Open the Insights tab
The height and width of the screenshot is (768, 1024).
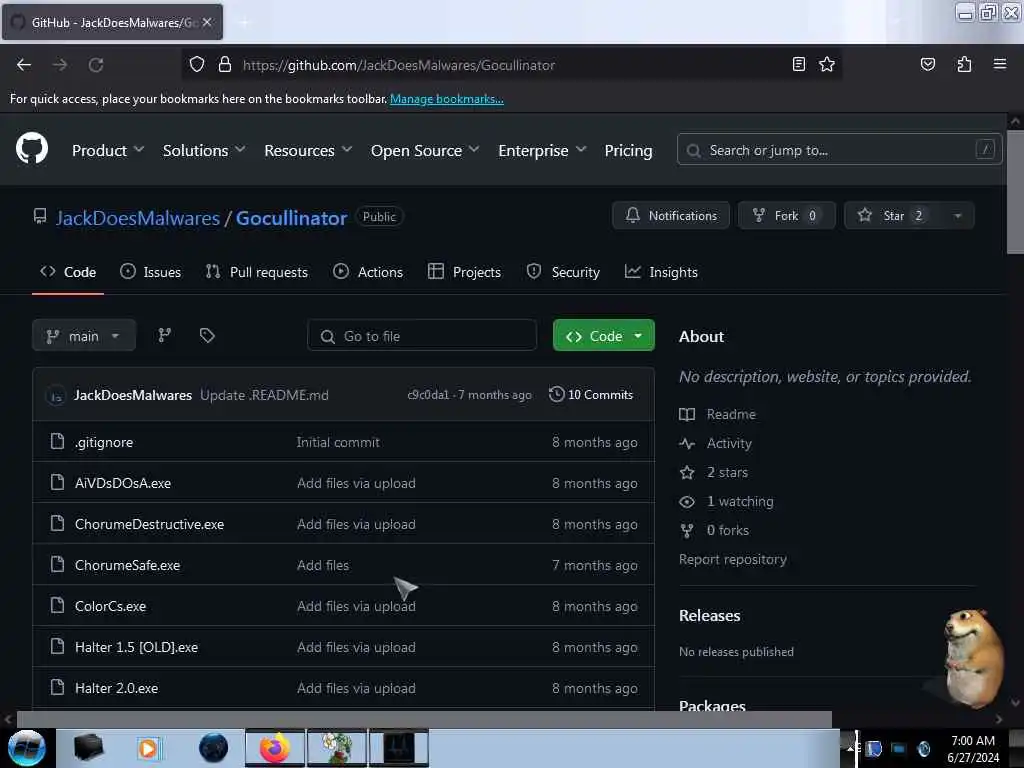pyautogui.click(x=661, y=272)
